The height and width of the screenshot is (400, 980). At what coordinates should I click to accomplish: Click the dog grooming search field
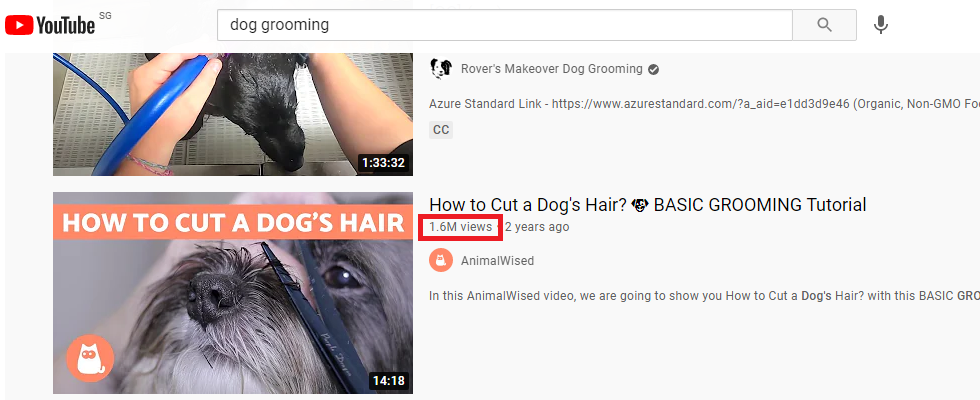[x=504, y=25]
